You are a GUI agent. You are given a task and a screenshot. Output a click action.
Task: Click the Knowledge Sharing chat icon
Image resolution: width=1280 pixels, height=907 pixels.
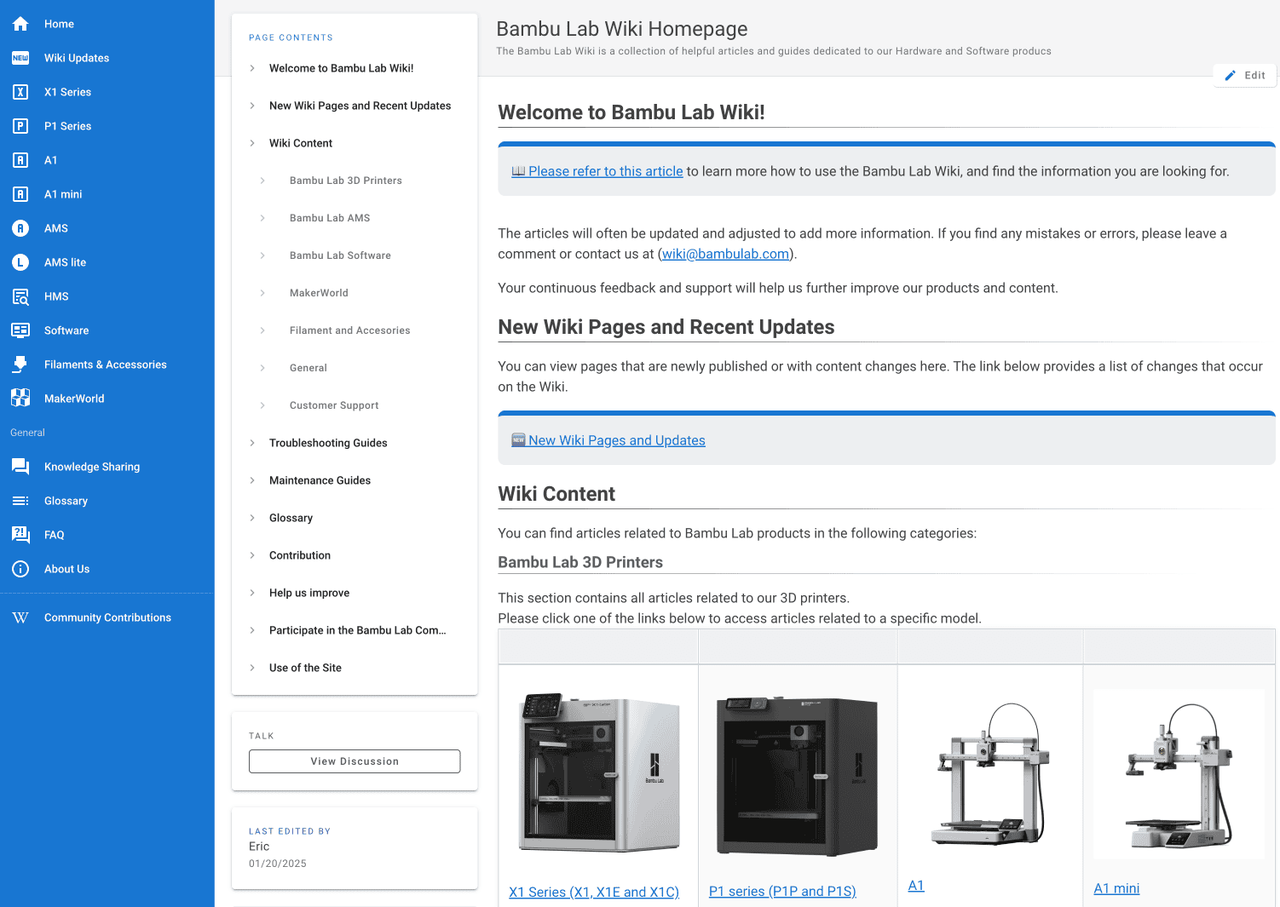(x=20, y=467)
